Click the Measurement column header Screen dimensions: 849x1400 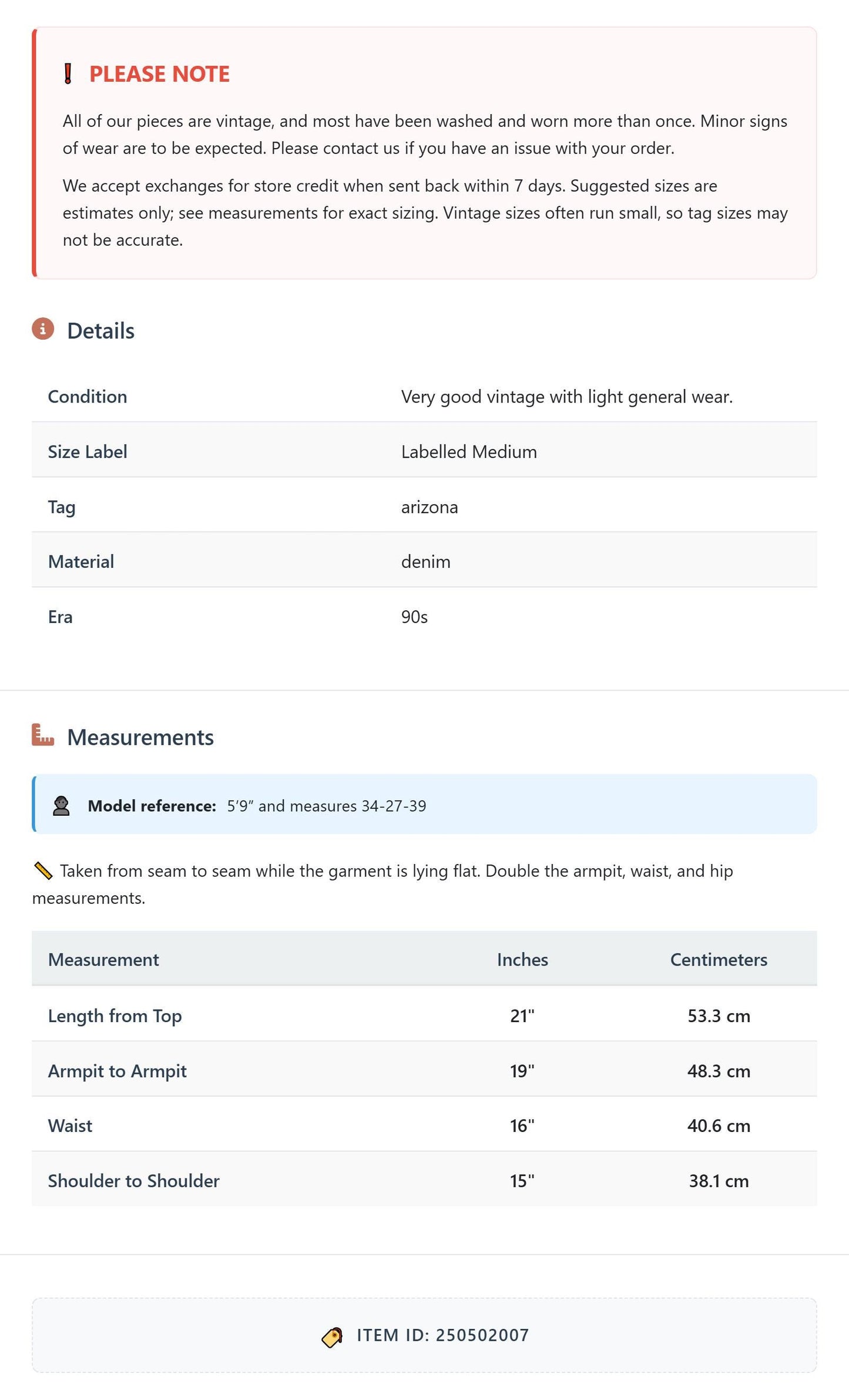103,960
